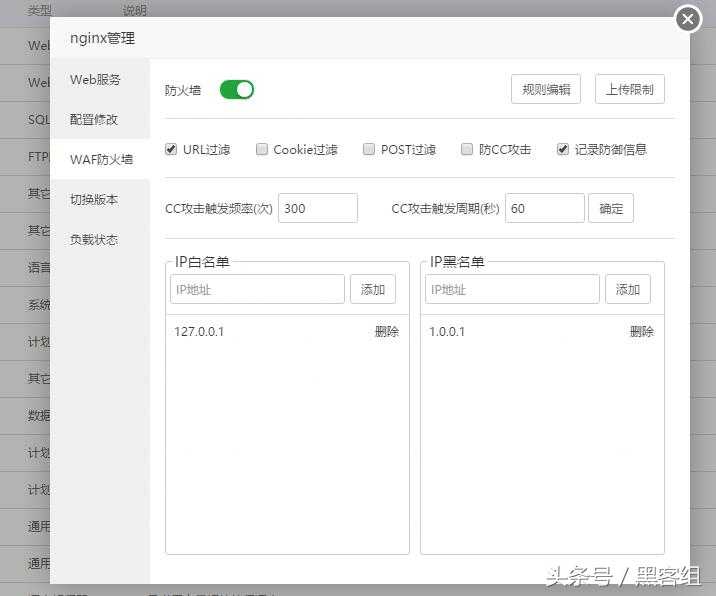This screenshot has height=596, width=716.
Task: Select the 127.0.0.1 whitelist entry
Action: (x=199, y=332)
